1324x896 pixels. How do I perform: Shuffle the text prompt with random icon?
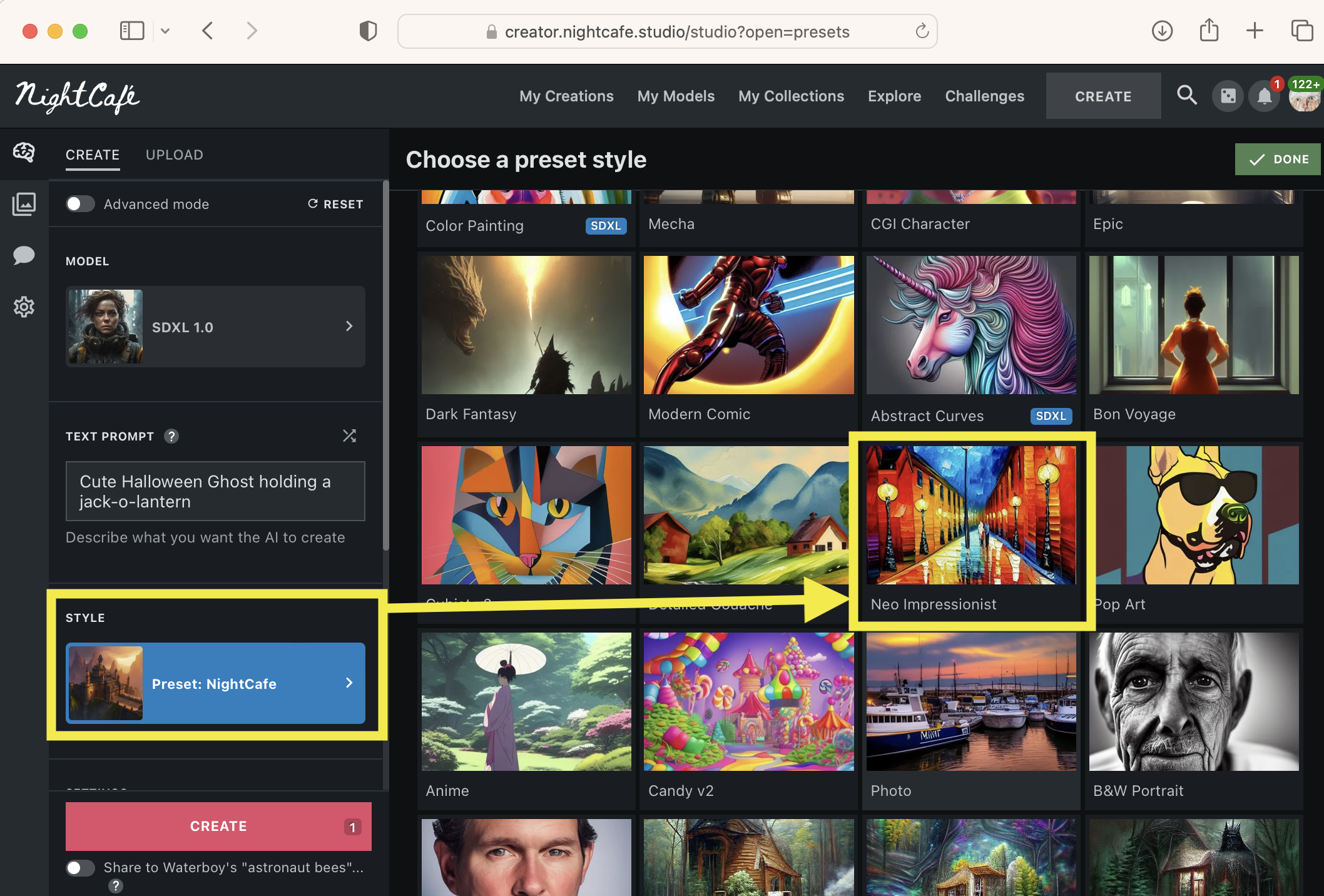point(349,436)
